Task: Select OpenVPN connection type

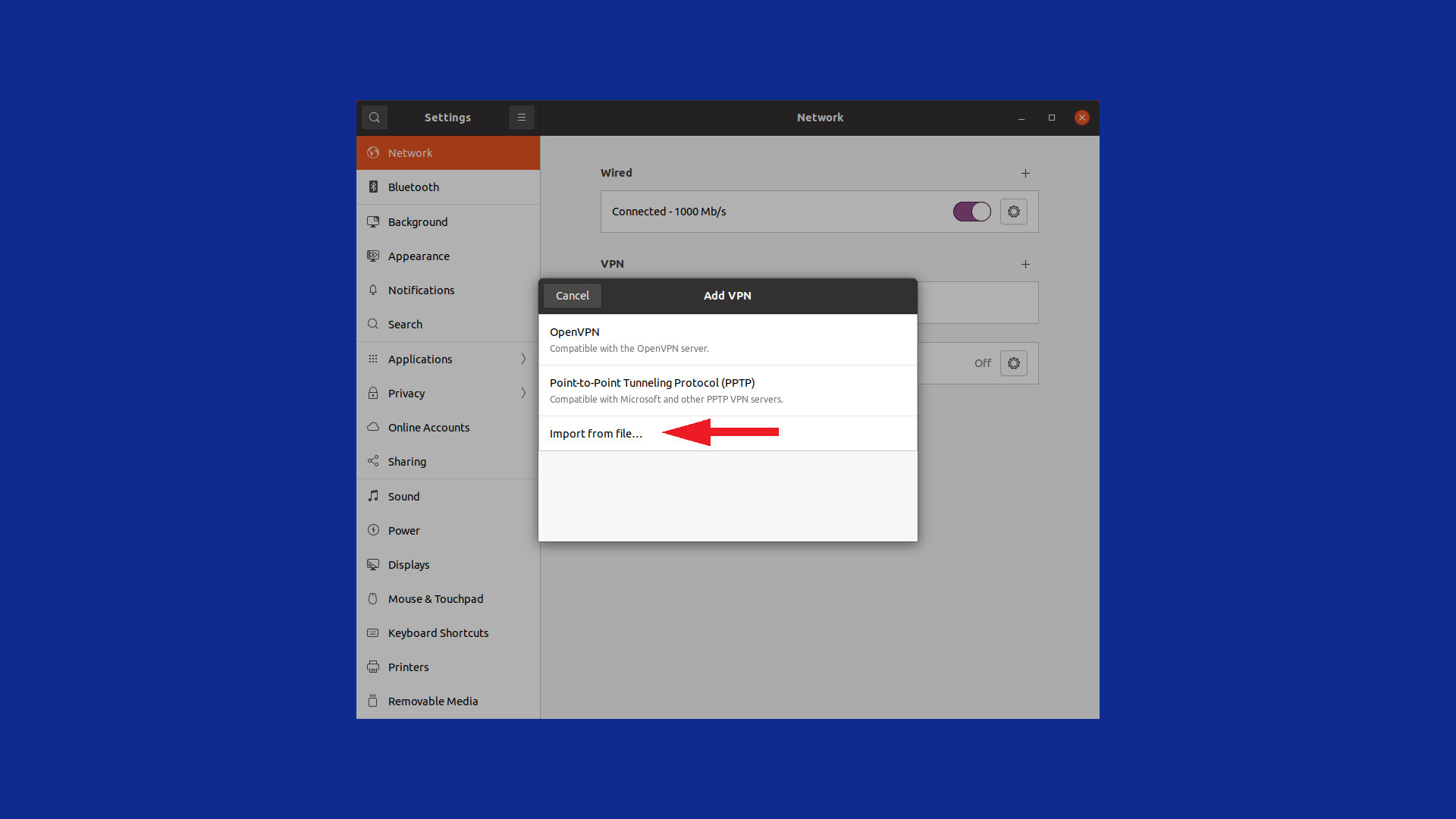Action: pyautogui.click(x=727, y=340)
